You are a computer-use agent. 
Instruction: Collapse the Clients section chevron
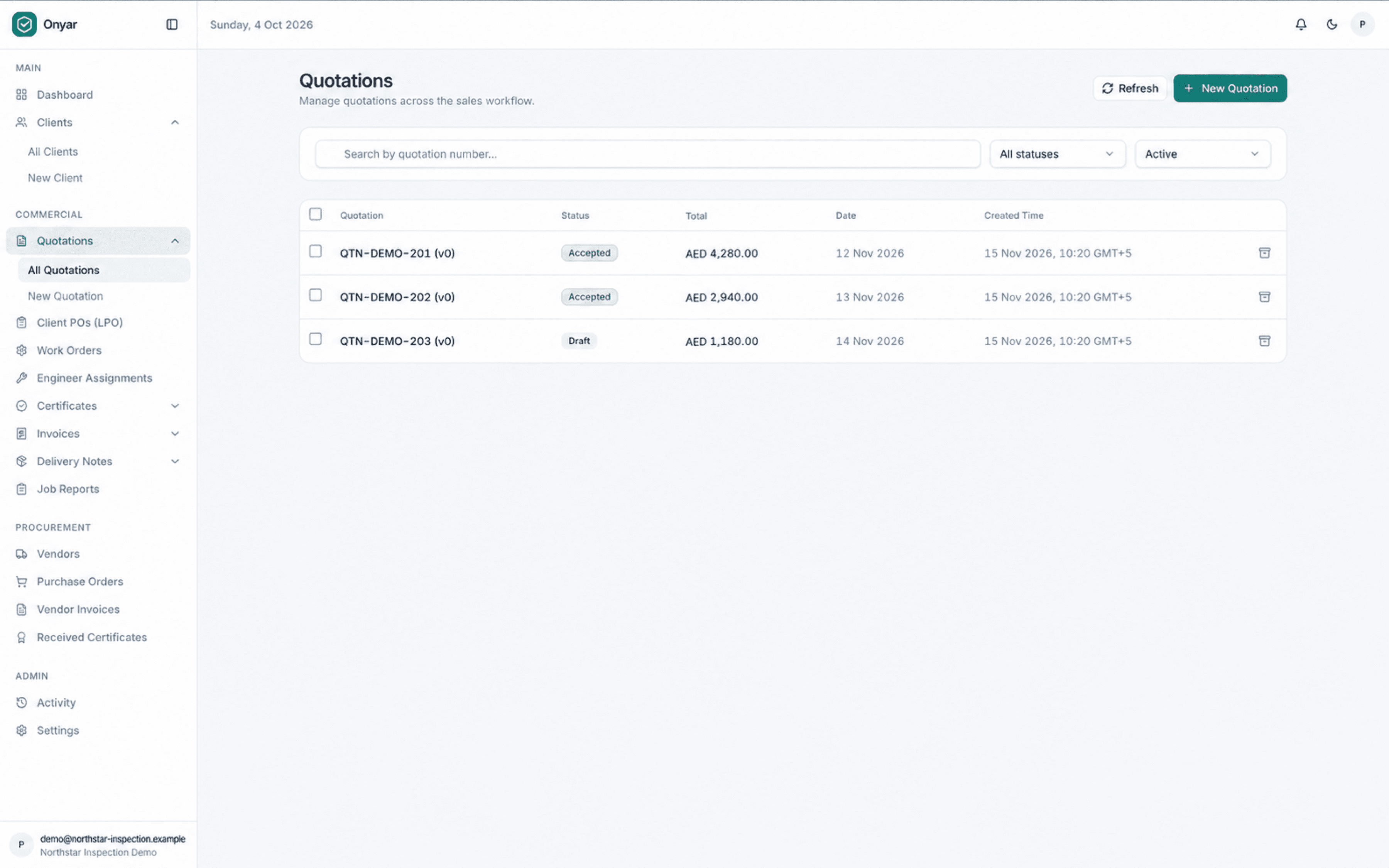(175, 122)
